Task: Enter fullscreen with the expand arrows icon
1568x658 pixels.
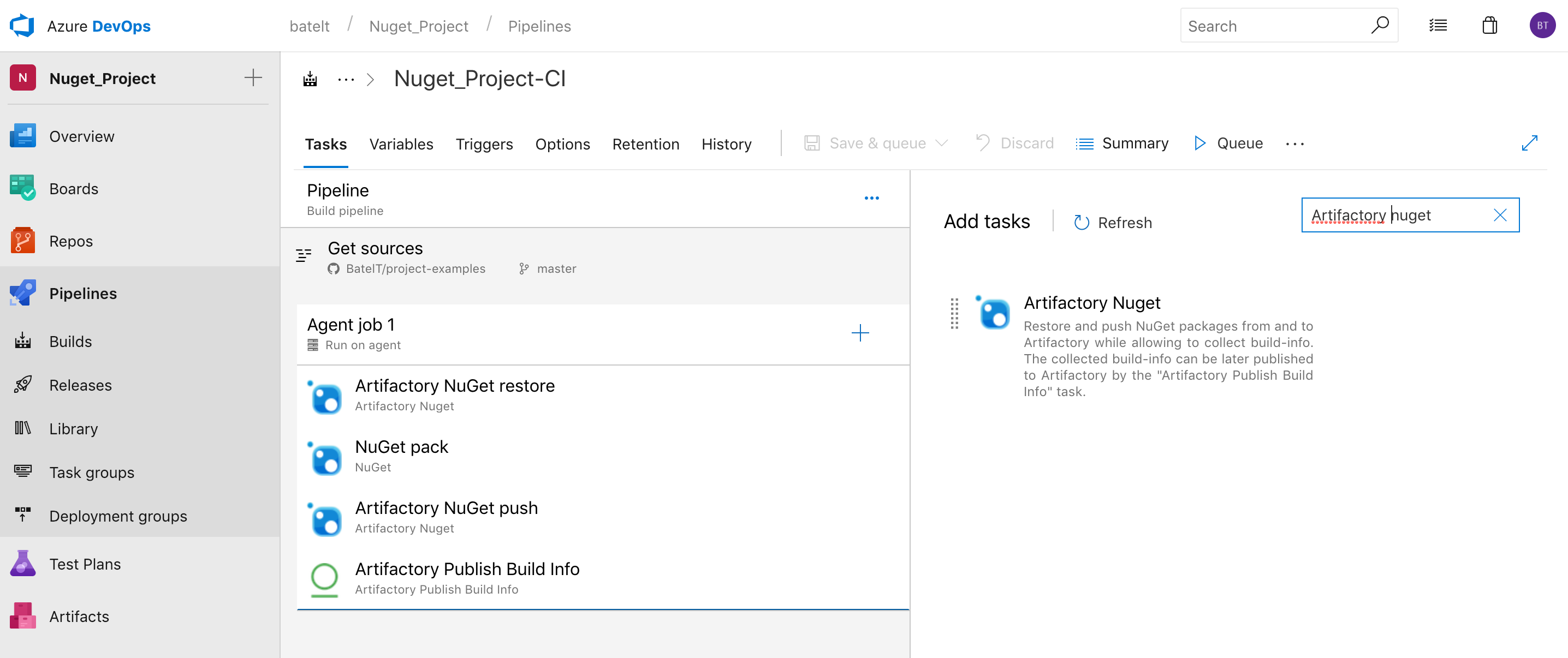Action: 1529,143
